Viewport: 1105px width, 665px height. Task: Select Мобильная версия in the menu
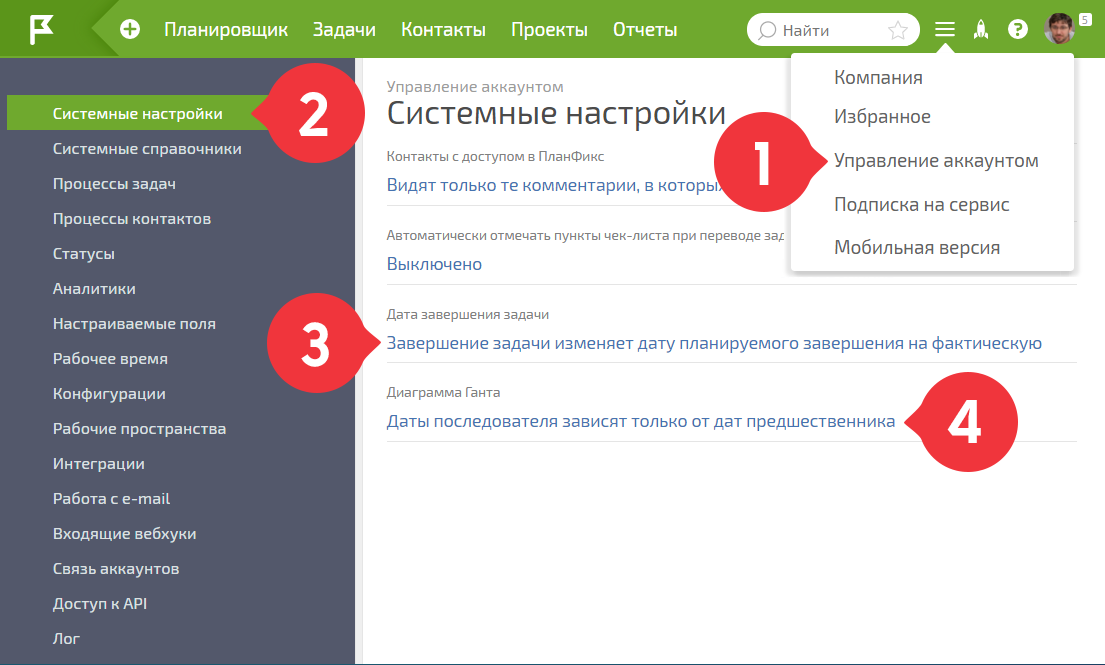(x=917, y=248)
